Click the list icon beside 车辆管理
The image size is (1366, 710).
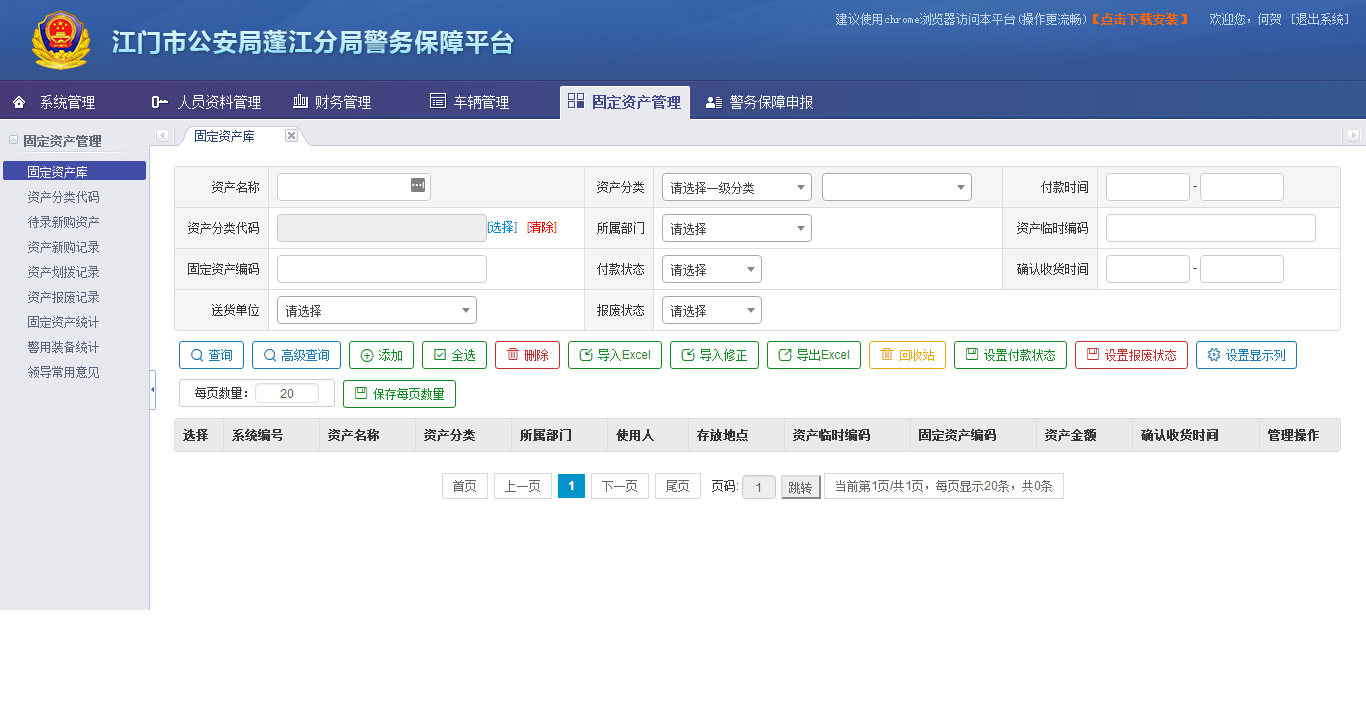coord(438,101)
